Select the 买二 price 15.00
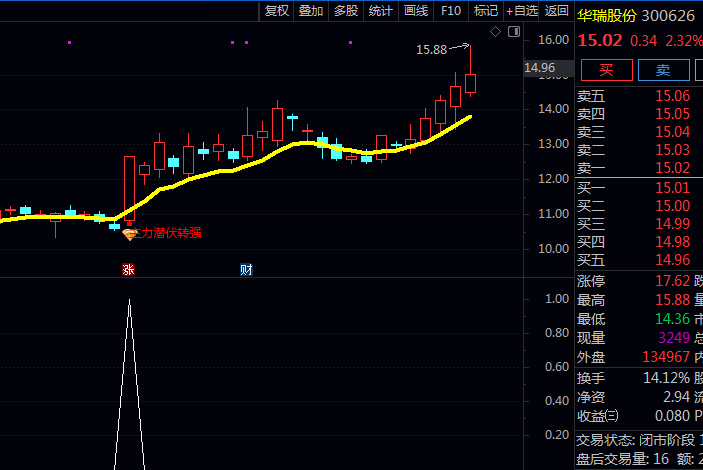Image resolution: width=703 pixels, height=470 pixels. (673, 206)
